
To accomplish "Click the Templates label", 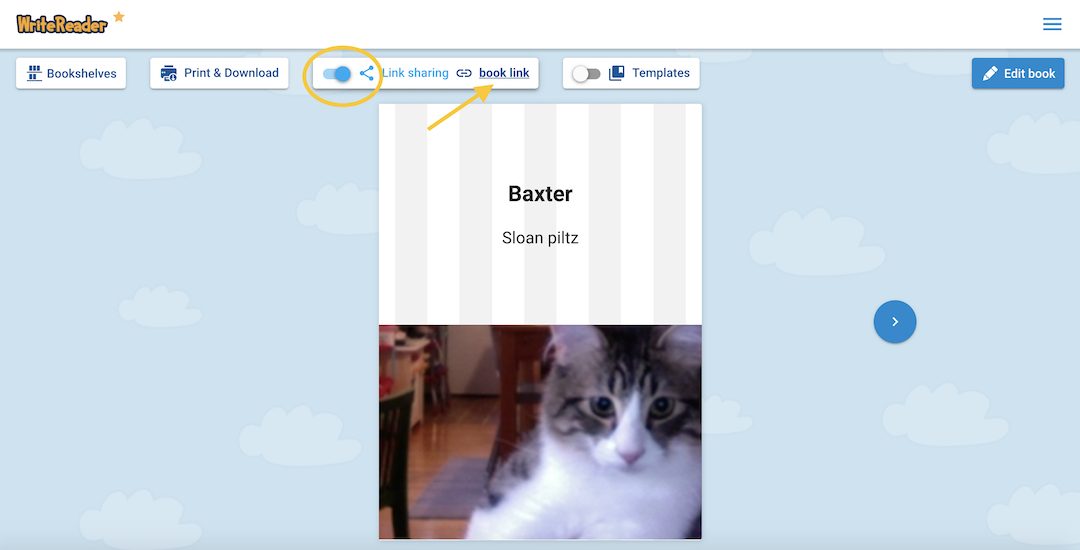I will click(x=661, y=73).
